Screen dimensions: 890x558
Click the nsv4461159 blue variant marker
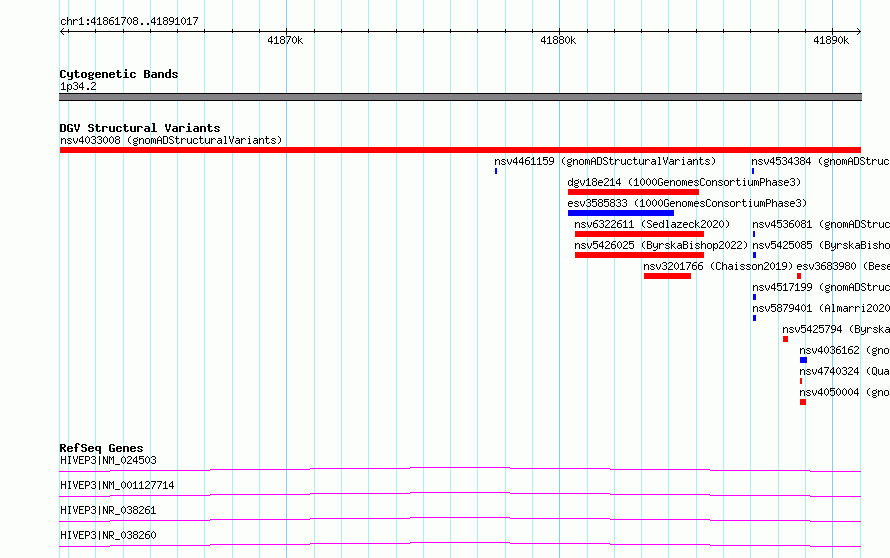tap(496, 171)
